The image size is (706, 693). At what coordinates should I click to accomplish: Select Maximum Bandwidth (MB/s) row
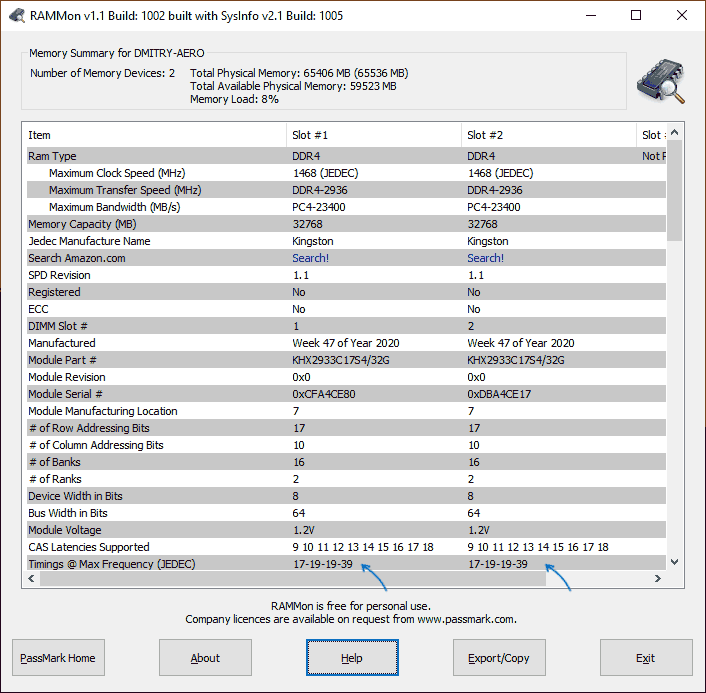(x=346, y=207)
